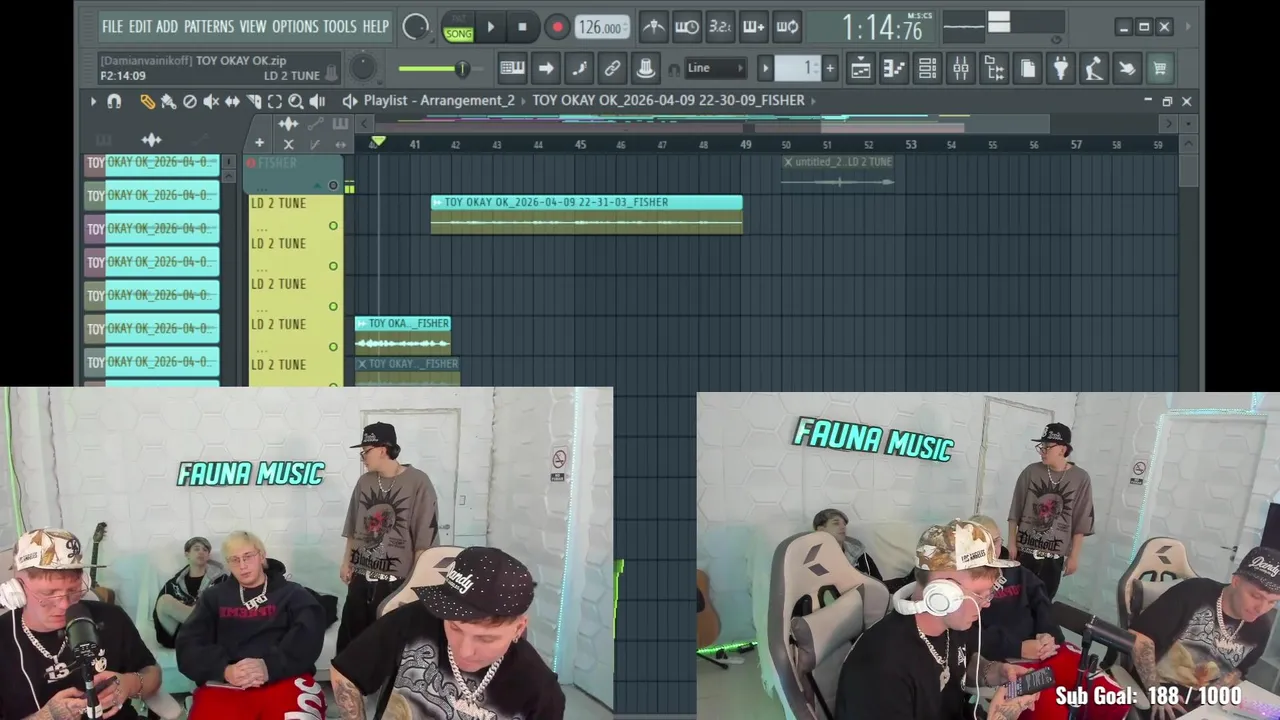This screenshot has height=720, width=1280.
Task: Arm recording with the record button
Action: [557, 27]
